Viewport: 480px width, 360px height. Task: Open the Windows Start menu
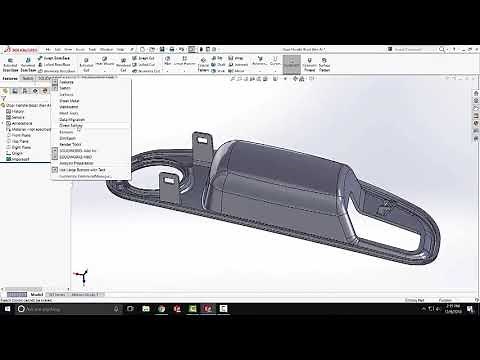click(x=7, y=309)
